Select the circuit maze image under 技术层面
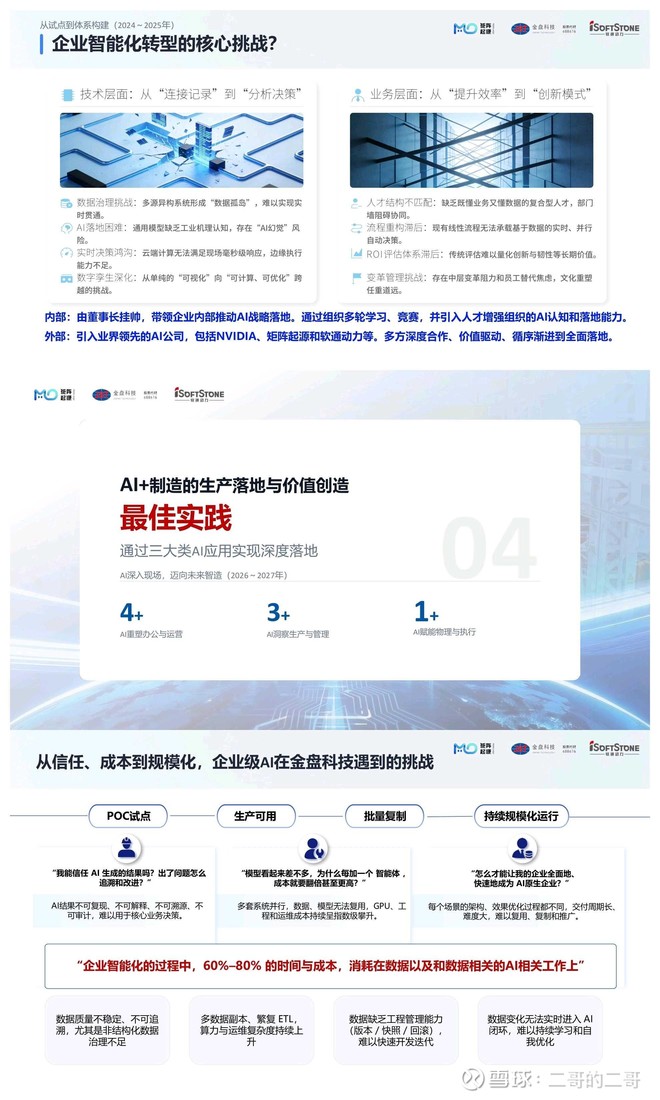Image resolution: width=660 pixels, height=1100 pixels. pos(182,150)
